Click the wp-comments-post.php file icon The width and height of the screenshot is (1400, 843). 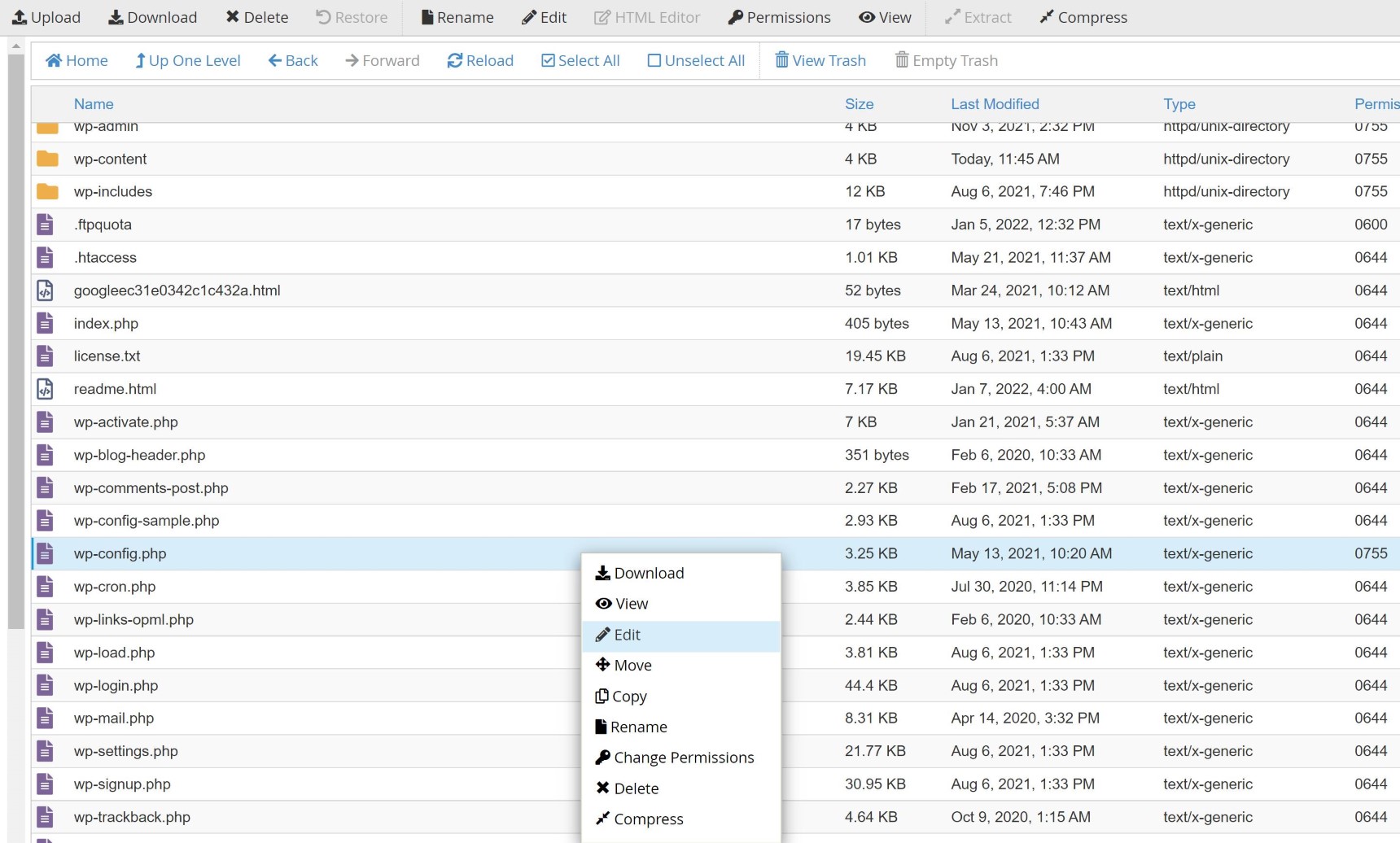(45, 488)
